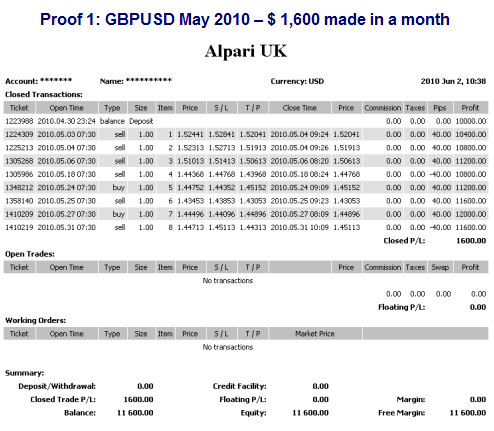Click the 'Summary:' heading
This screenshot has height=431, width=494.
click(x=24, y=373)
